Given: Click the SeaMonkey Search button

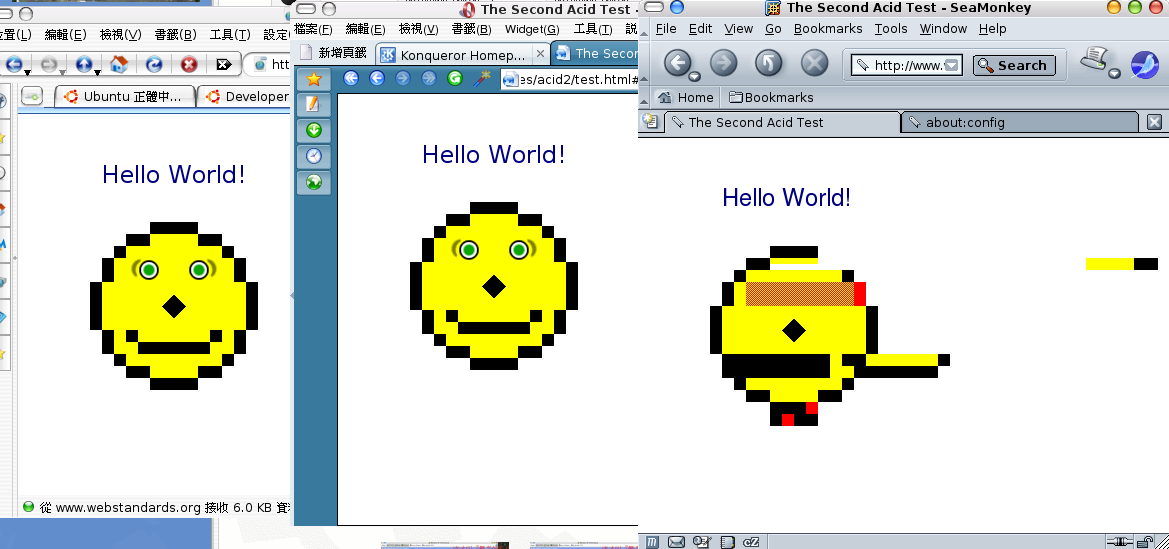Looking at the screenshot, I should [x=1013, y=66].
